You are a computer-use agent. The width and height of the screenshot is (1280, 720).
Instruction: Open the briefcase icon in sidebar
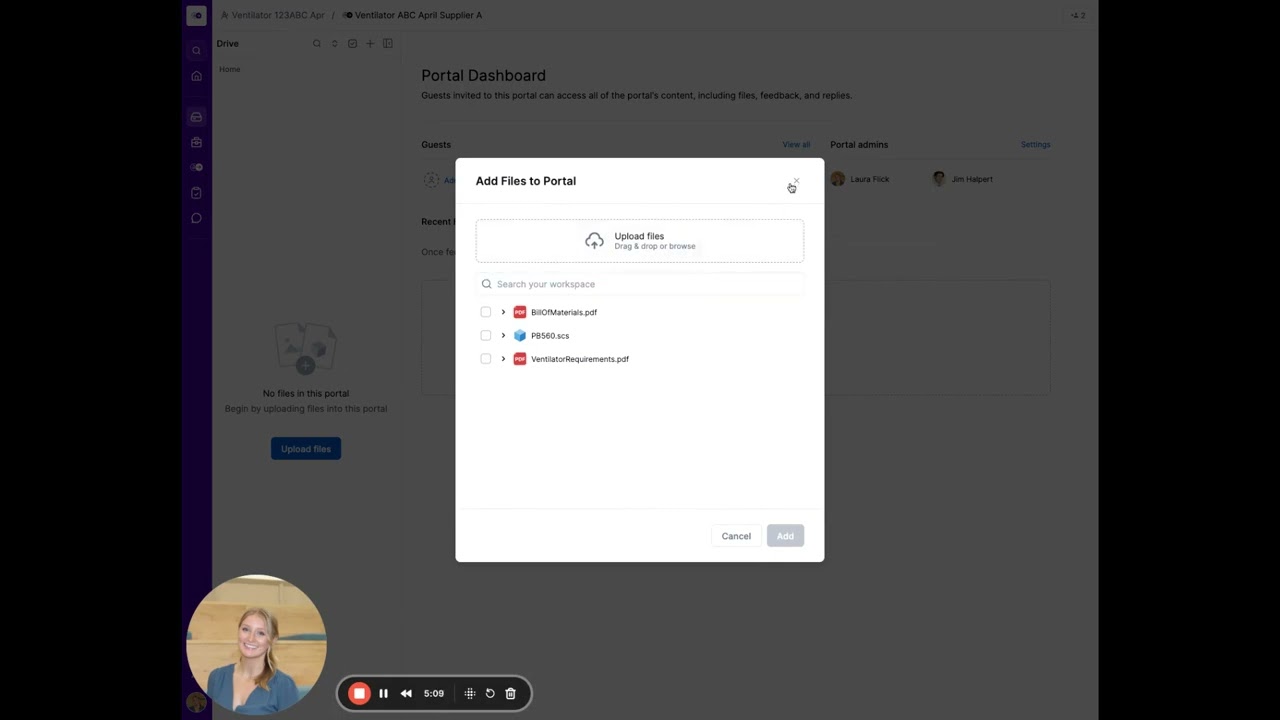[196, 142]
